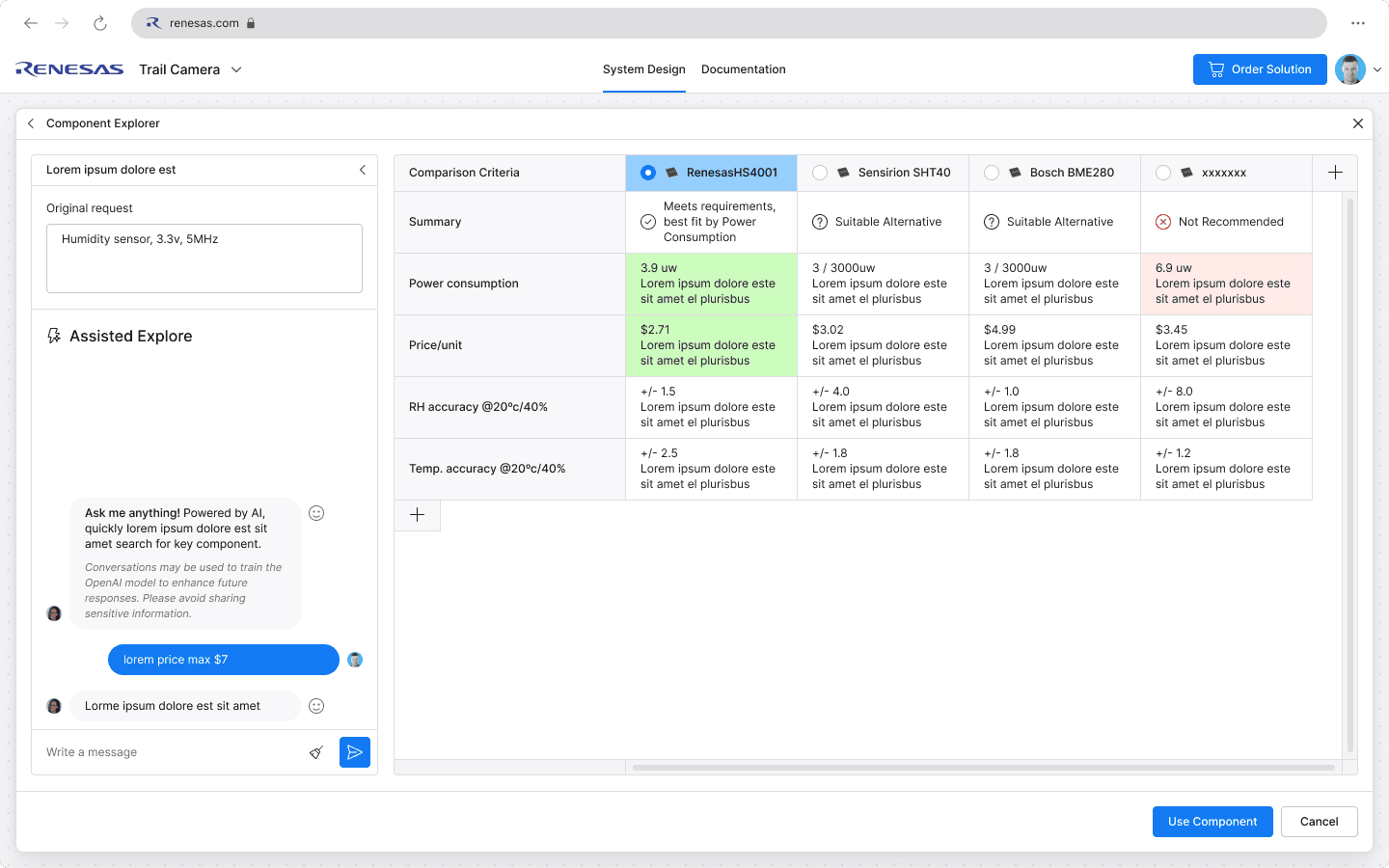The width and height of the screenshot is (1389, 868).
Task: Go back in the browser
Action: (x=31, y=23)
